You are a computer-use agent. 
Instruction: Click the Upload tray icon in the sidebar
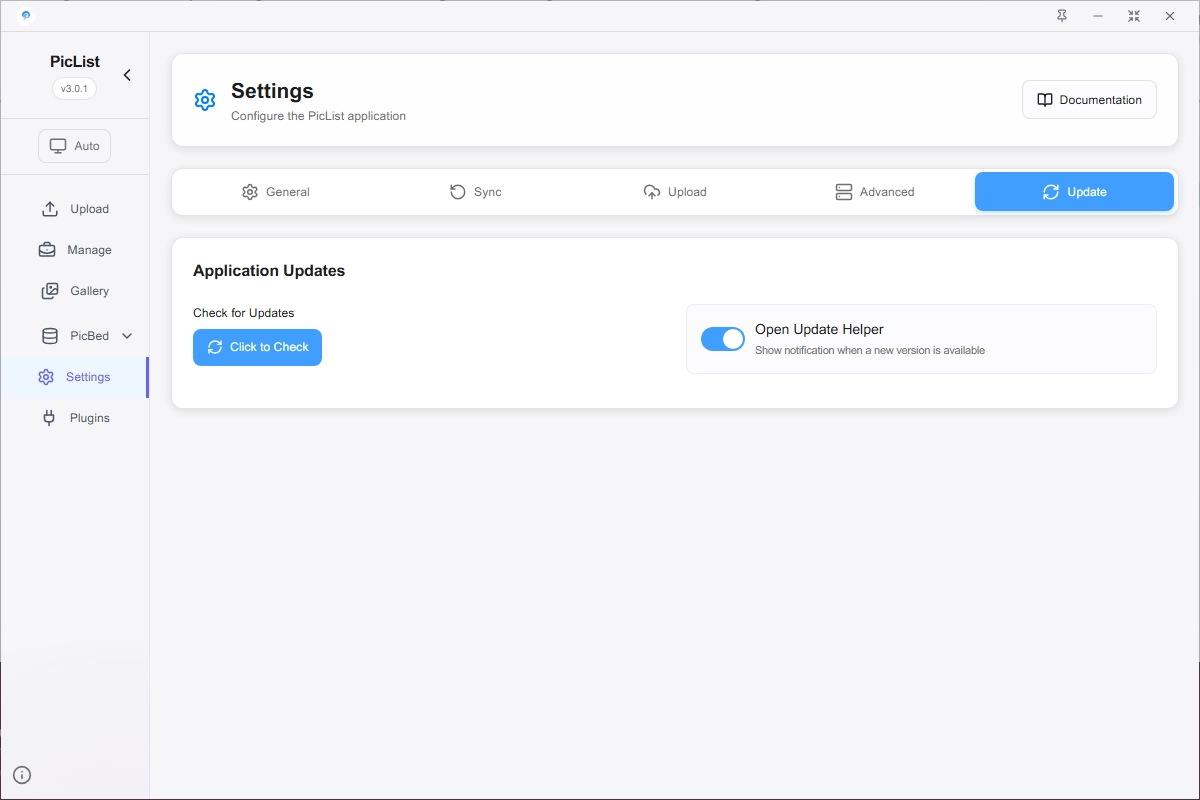coord(50,209)
